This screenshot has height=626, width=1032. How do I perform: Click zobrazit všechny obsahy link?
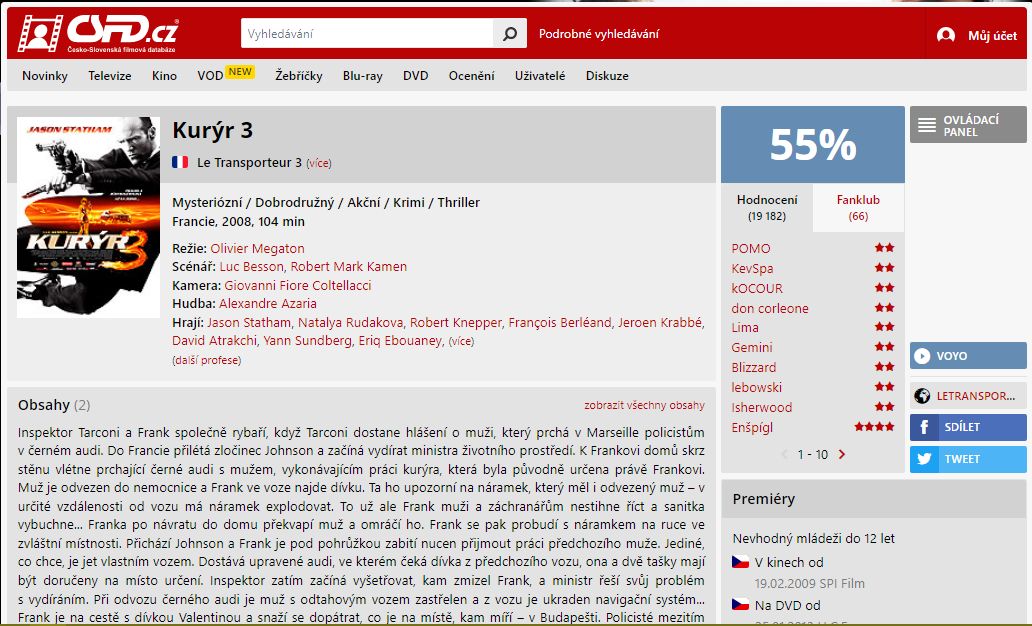click(644, 405)
